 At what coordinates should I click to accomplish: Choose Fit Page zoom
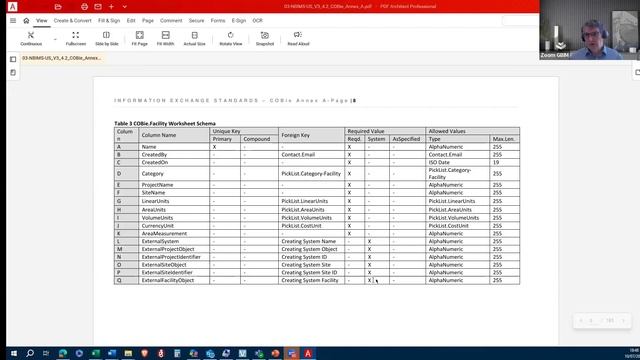coord(140,38)
